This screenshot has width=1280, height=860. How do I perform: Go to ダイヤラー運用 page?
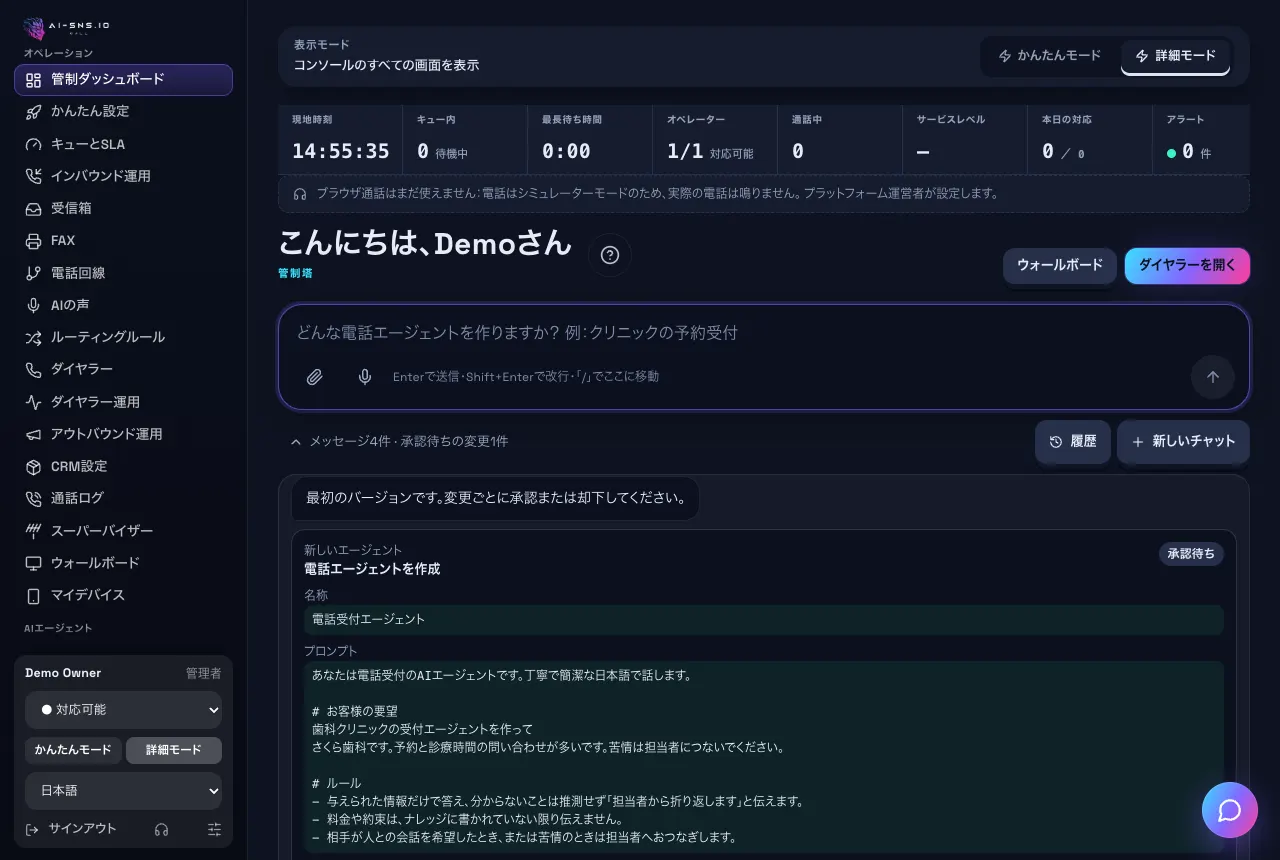point(123,402)
